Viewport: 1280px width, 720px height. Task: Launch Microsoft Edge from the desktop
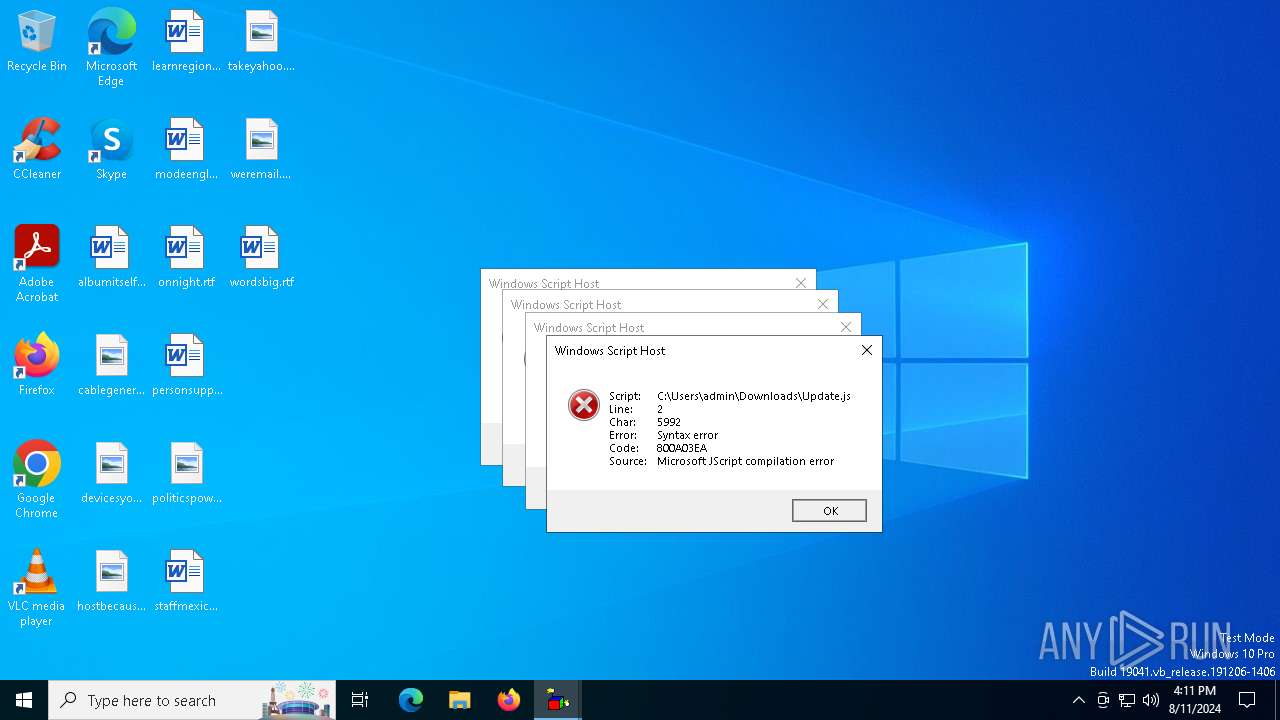111,47
